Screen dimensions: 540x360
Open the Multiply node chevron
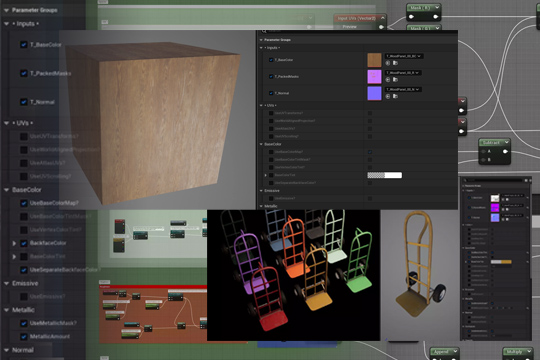click(x=529, y=351)
